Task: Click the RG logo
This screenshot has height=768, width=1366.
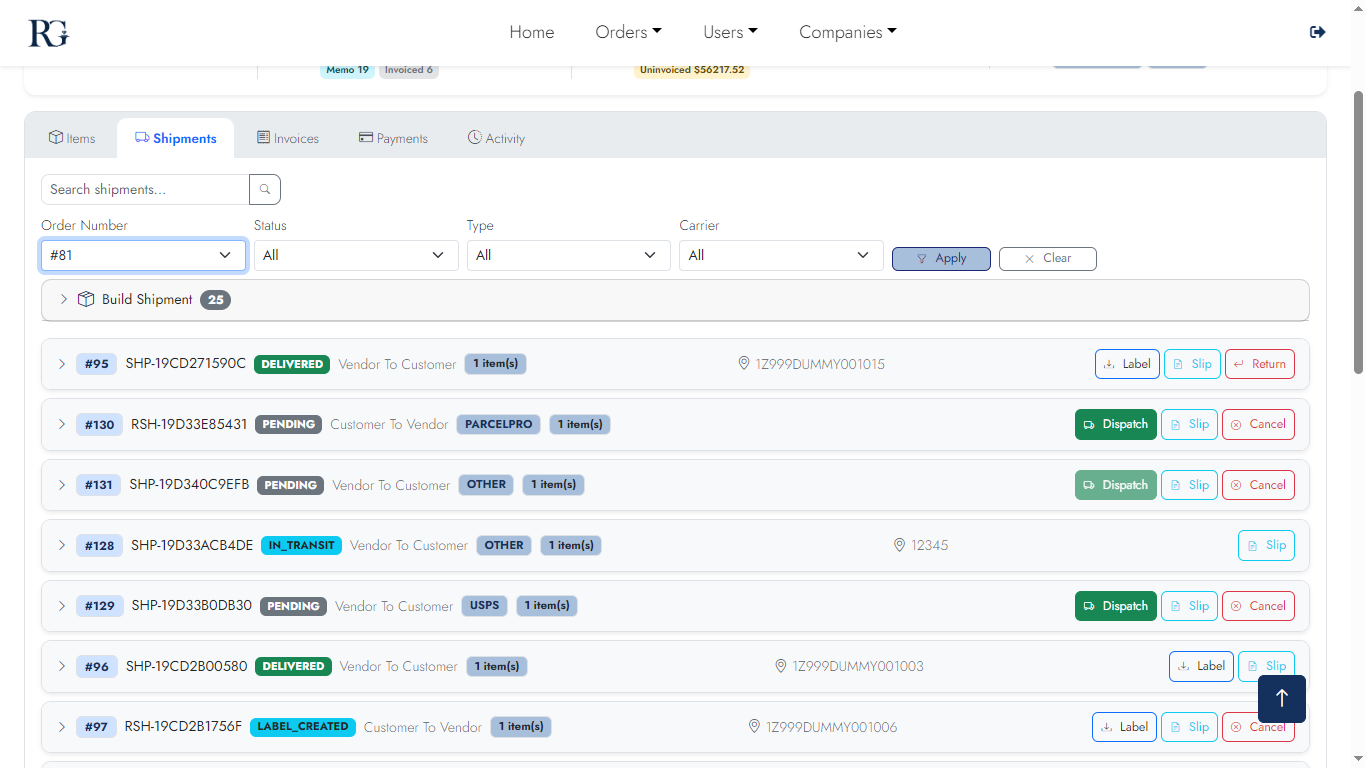Action: (46, 32)
